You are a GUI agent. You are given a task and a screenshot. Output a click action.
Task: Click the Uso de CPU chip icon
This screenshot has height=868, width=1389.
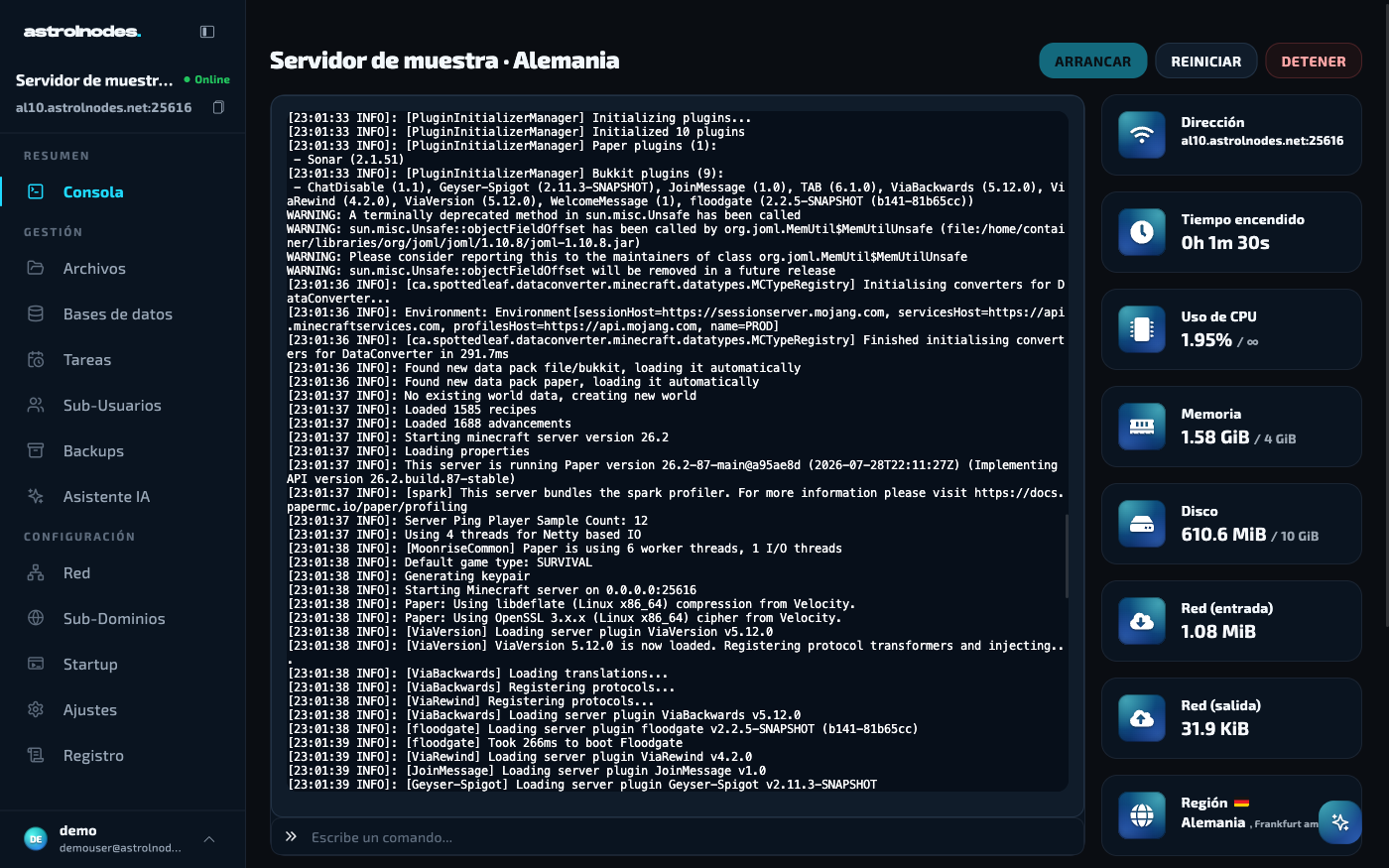1142,329
